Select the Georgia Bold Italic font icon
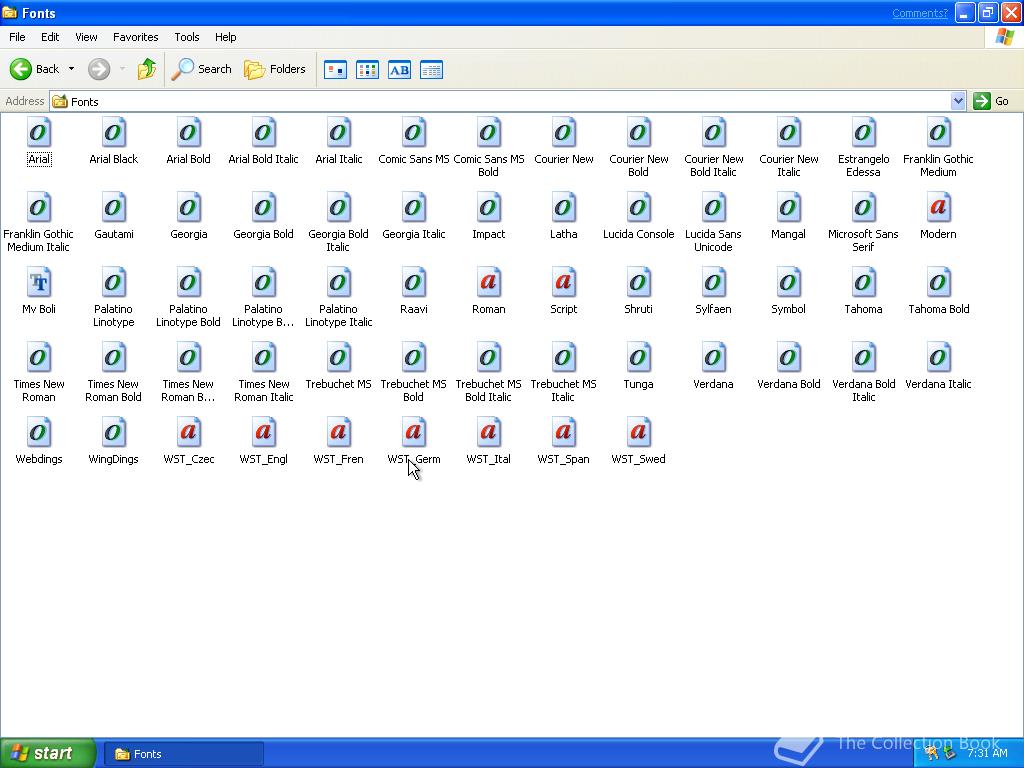The height and width of the screenshot is (768, 1024). click(338, 208)
